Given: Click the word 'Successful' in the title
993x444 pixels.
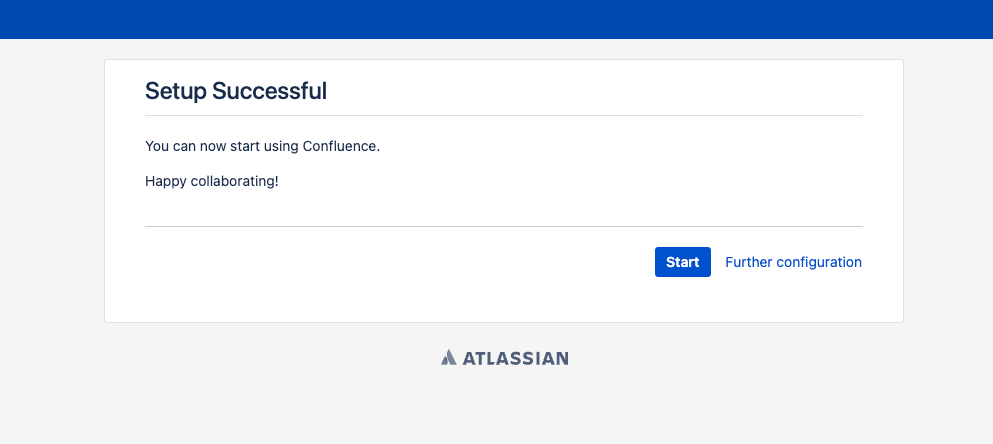Looking at the screenshot, I should (x=269, y=91).
